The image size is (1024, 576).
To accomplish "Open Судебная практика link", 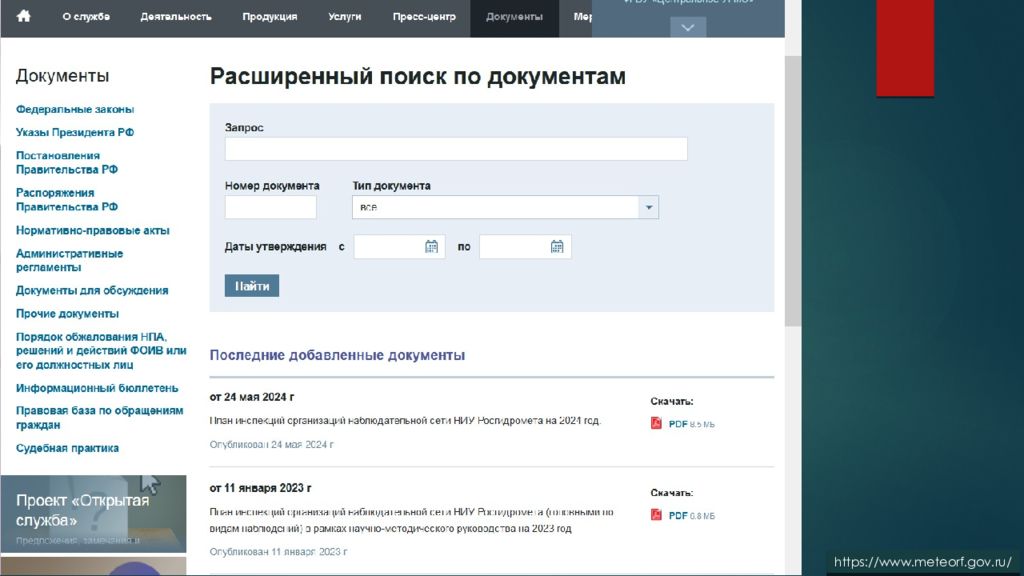I will coord(67,448).
